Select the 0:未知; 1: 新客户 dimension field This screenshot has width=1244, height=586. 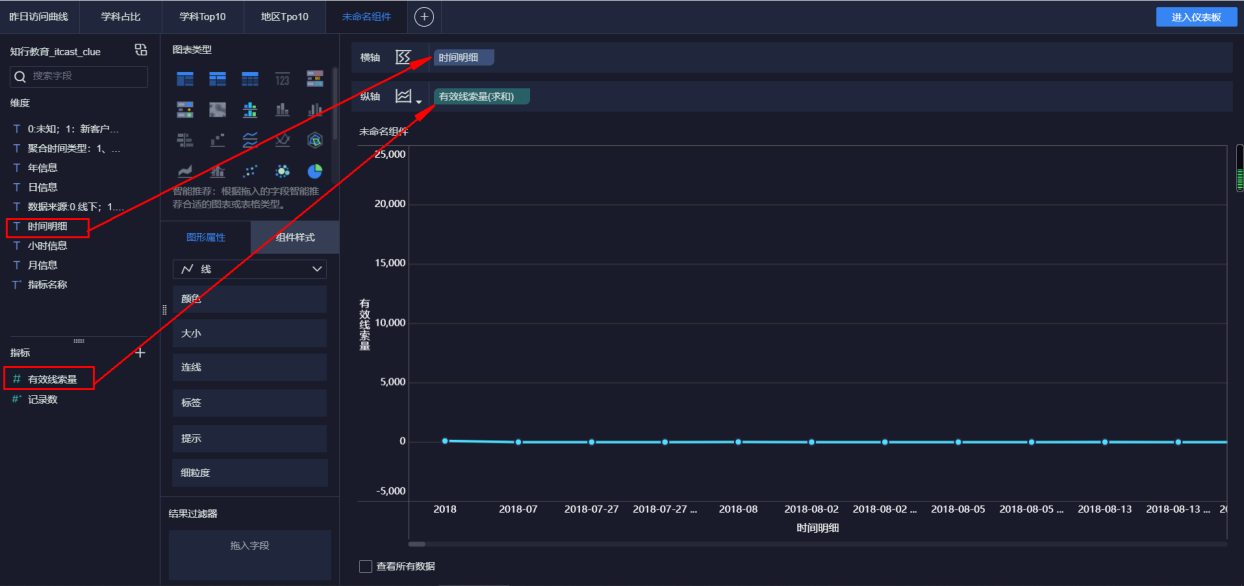[73, 129]
